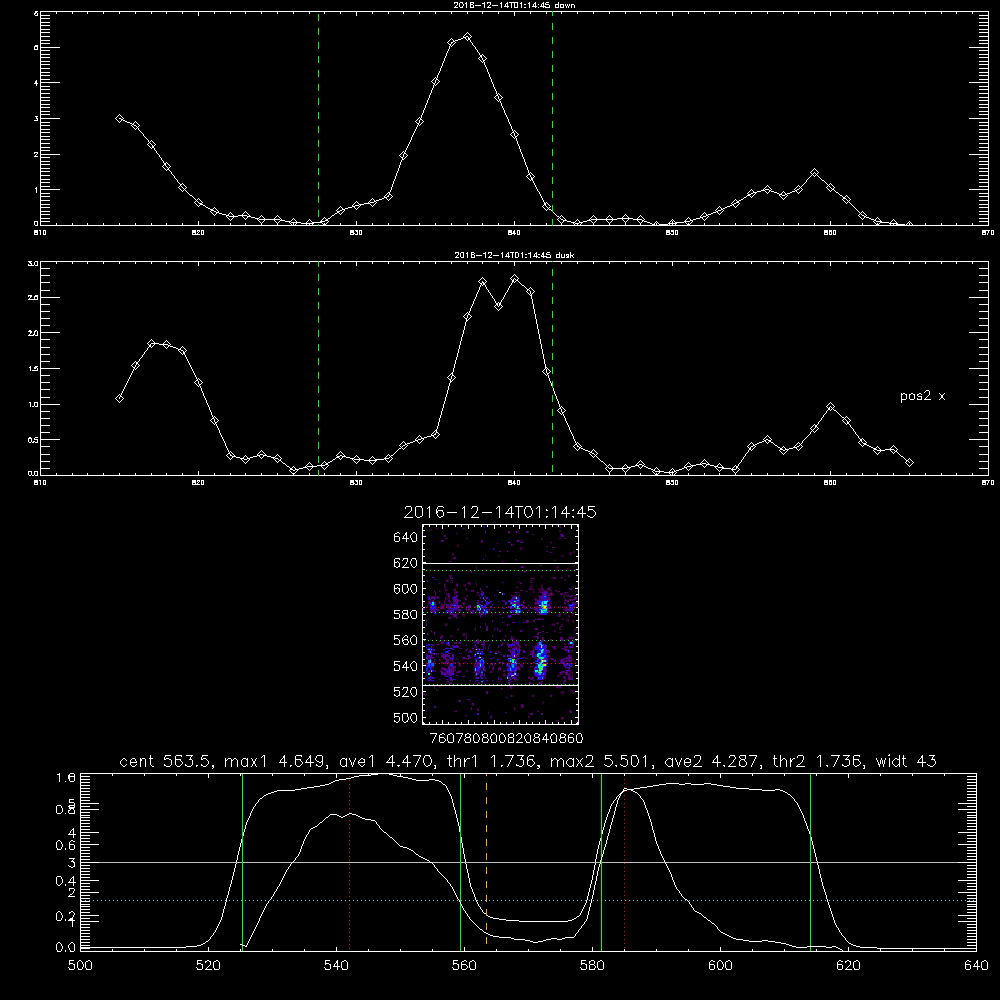The width and height of the screenshot is (1000, 1000).
Task: Click the green vertical line near 525 in bottom plot
Action: coord(242,862)
